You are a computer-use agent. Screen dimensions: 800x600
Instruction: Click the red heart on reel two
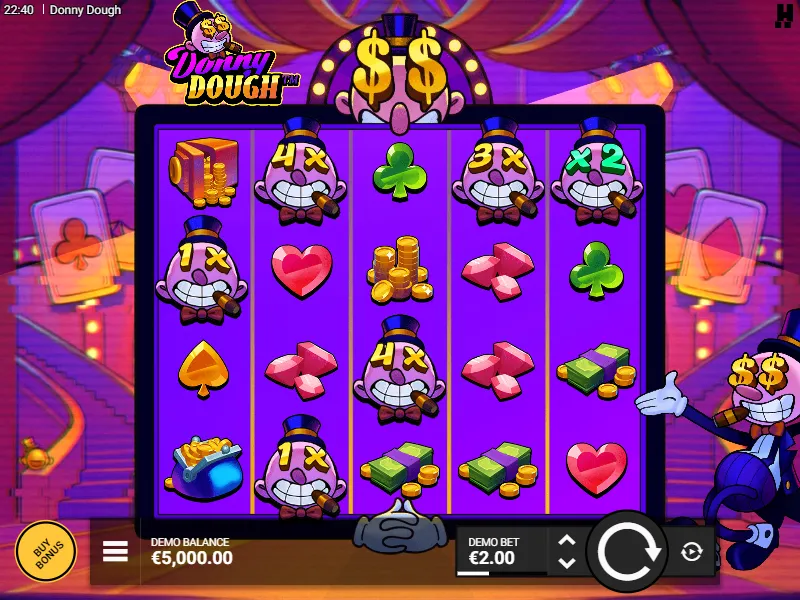pyautogui.click(x=302, y=270)
